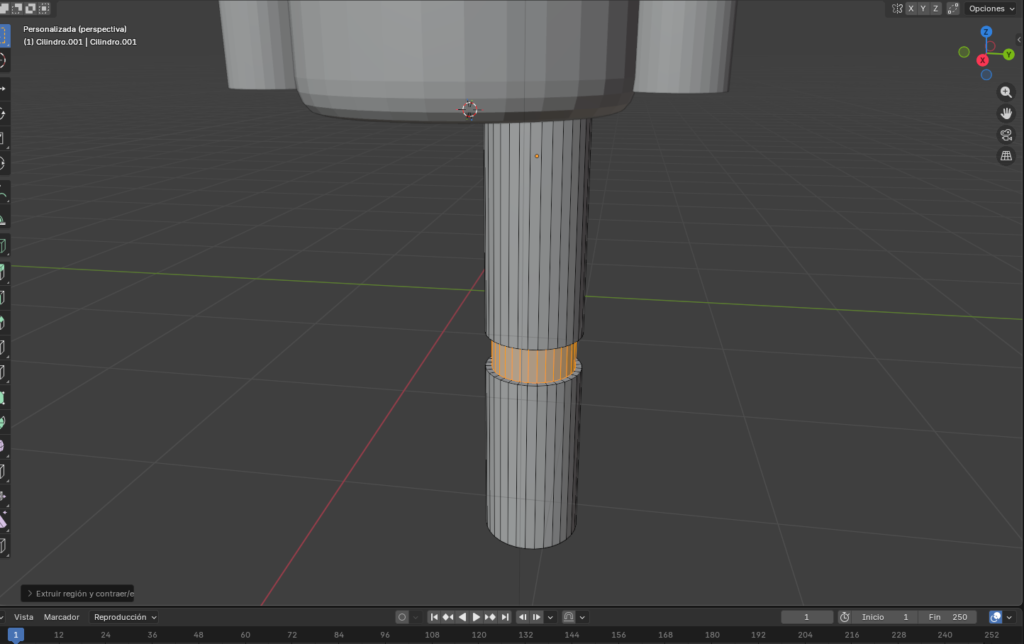Open the timeline Vista menu

click(24, 617)
